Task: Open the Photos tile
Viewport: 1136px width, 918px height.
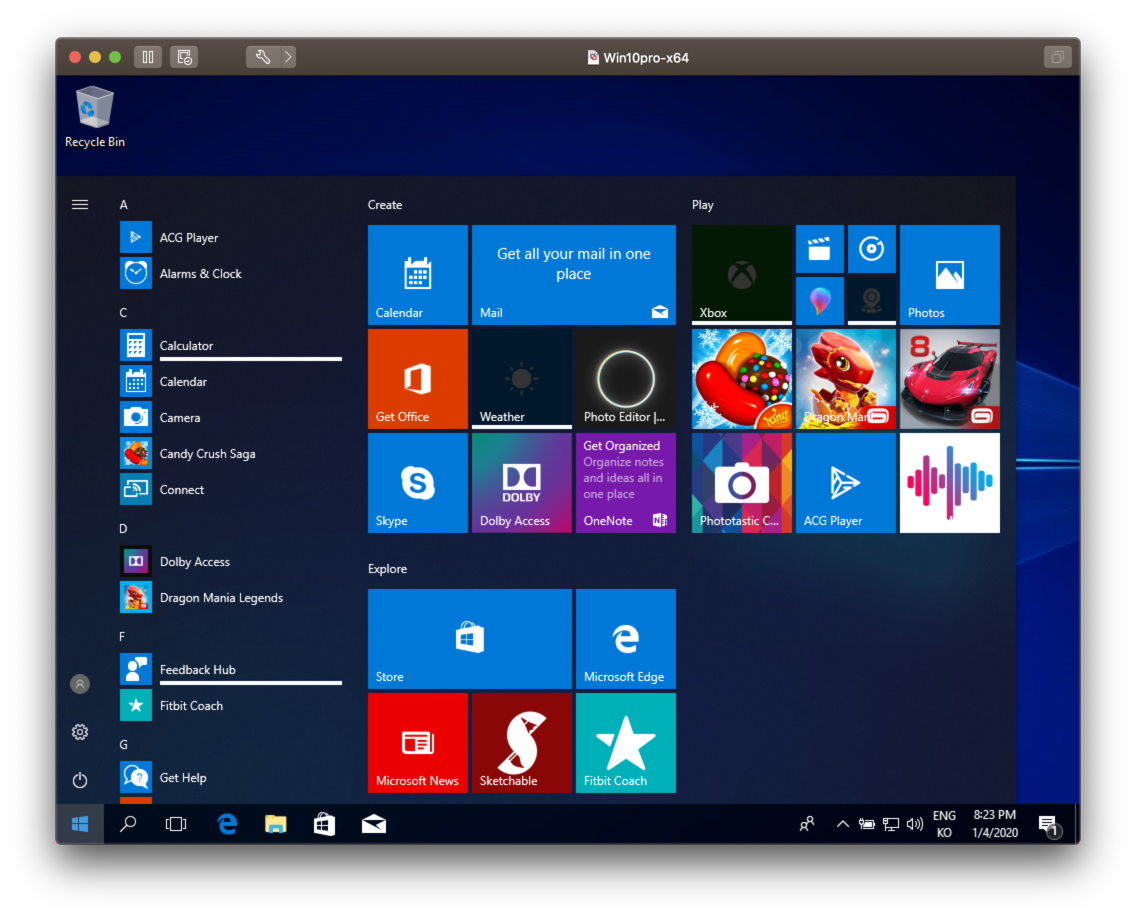Action: click(x=949, y=275)
